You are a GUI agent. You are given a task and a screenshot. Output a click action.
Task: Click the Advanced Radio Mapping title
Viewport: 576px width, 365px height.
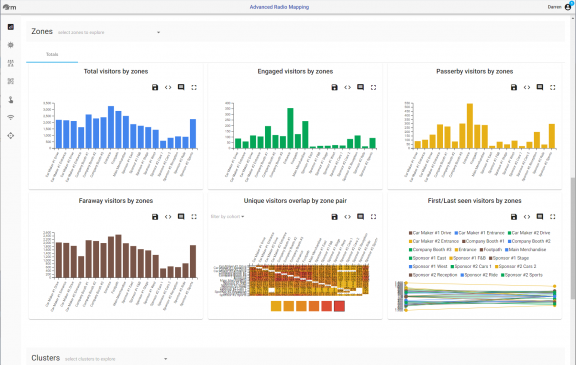click(279, 7)
